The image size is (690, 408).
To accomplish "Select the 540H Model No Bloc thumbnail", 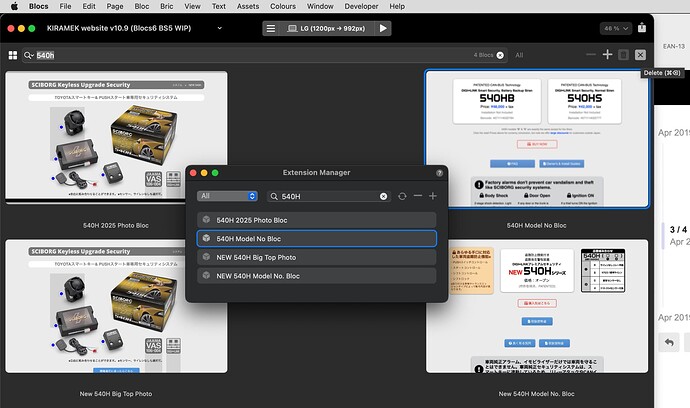I will (537, 138).
